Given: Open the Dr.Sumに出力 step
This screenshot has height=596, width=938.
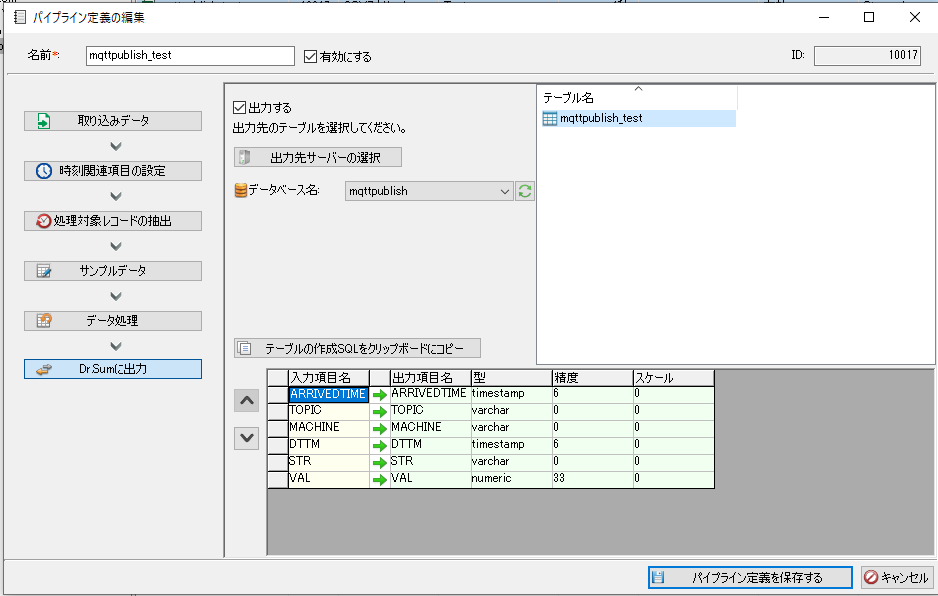Looking at the screenshot, I should click(x=113, y=369).
